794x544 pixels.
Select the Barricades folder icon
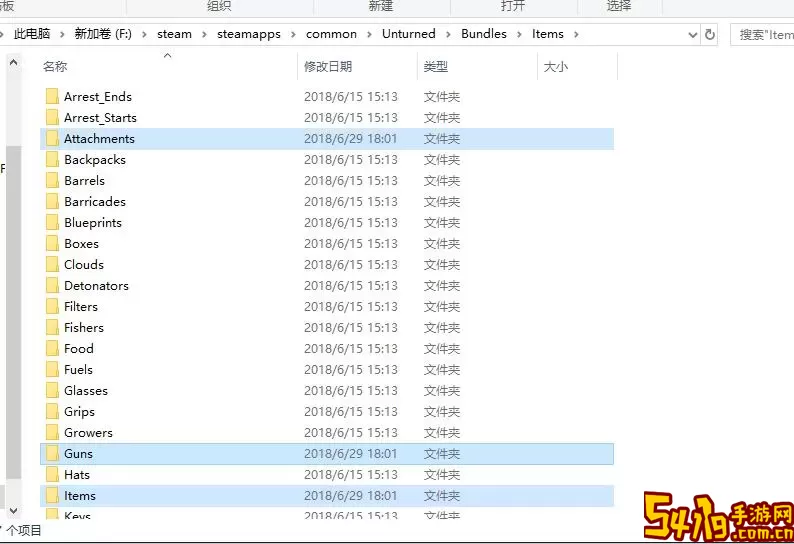52,202
